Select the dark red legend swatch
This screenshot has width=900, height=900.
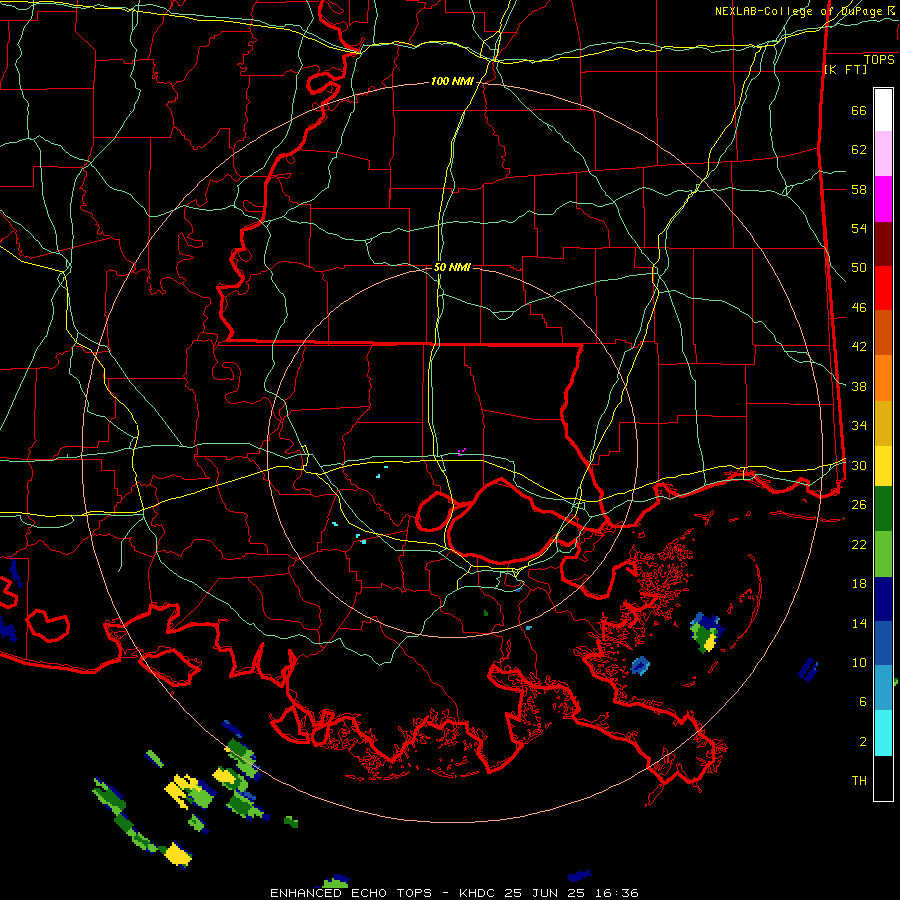tap(883, 244)
